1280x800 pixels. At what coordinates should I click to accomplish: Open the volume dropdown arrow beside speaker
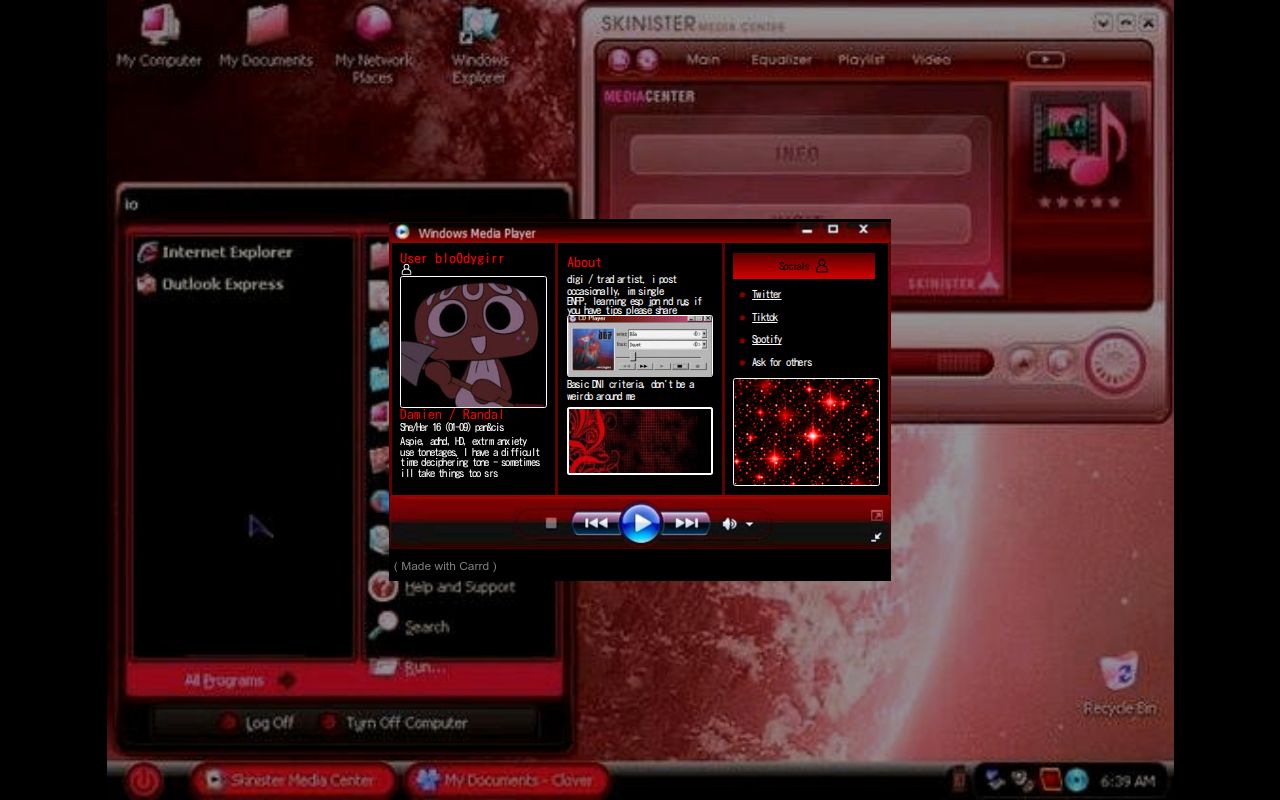coord(749,525)
